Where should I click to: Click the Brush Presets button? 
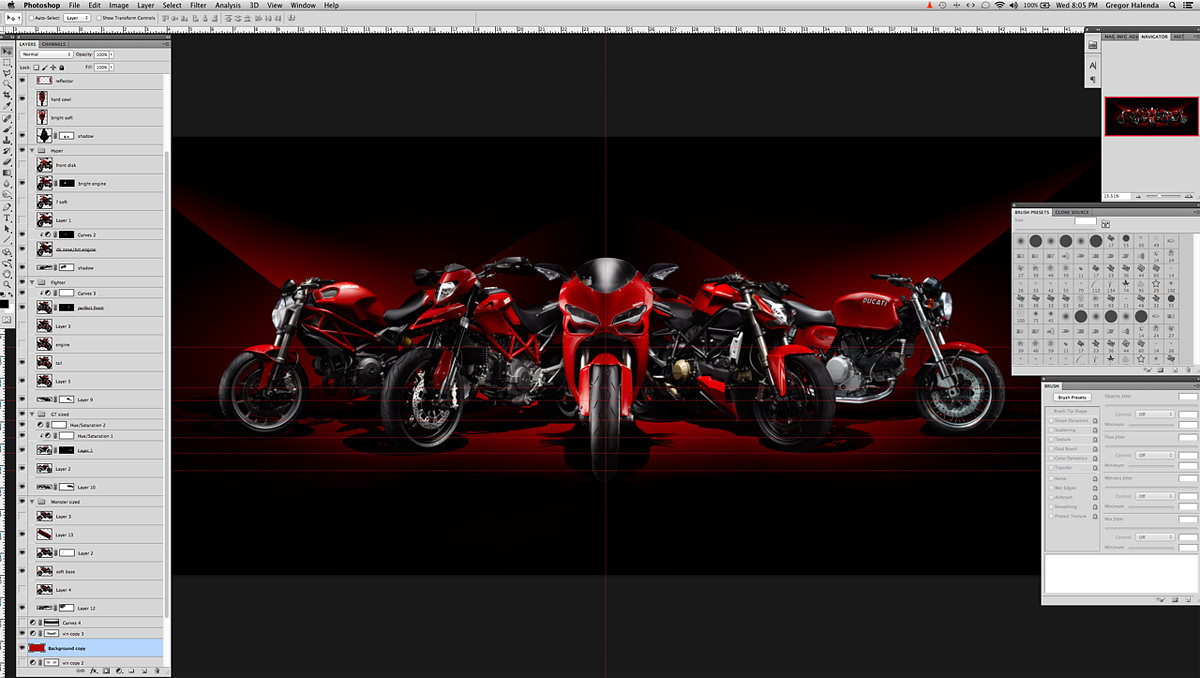(1071, 397)
